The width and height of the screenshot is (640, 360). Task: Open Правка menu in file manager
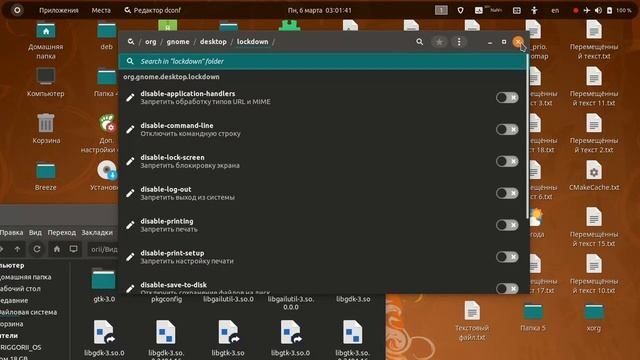point(11,232)
